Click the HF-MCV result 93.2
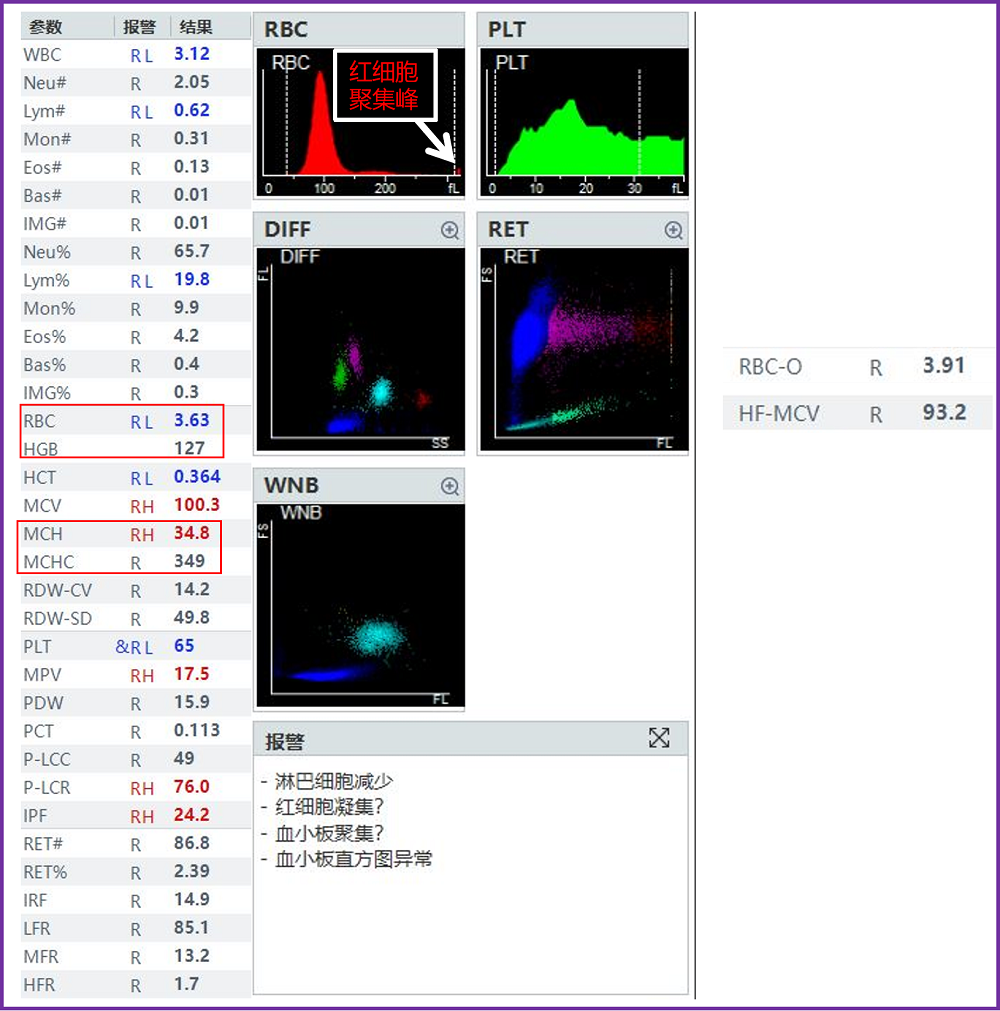The width and height of the screenshot is (1000, 1011). 943,412
